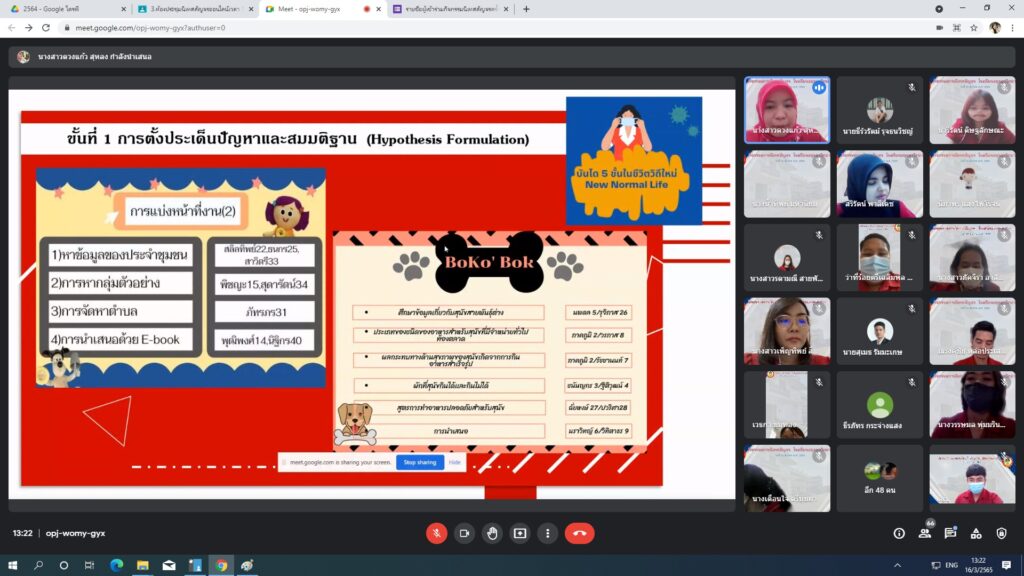The image size is (1024, 576).
Task: Switch to Chrome on the taskbar
Action: click(221, 565)
